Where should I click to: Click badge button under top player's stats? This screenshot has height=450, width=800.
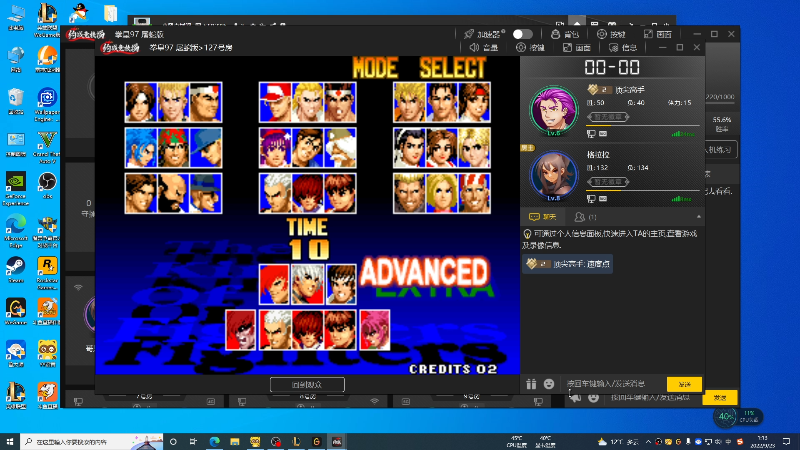(x=608, y=117)
